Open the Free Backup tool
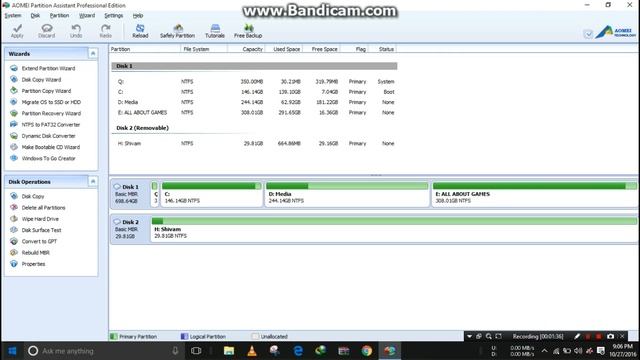This screenshot has height=360, width=640. click(248, 31)
